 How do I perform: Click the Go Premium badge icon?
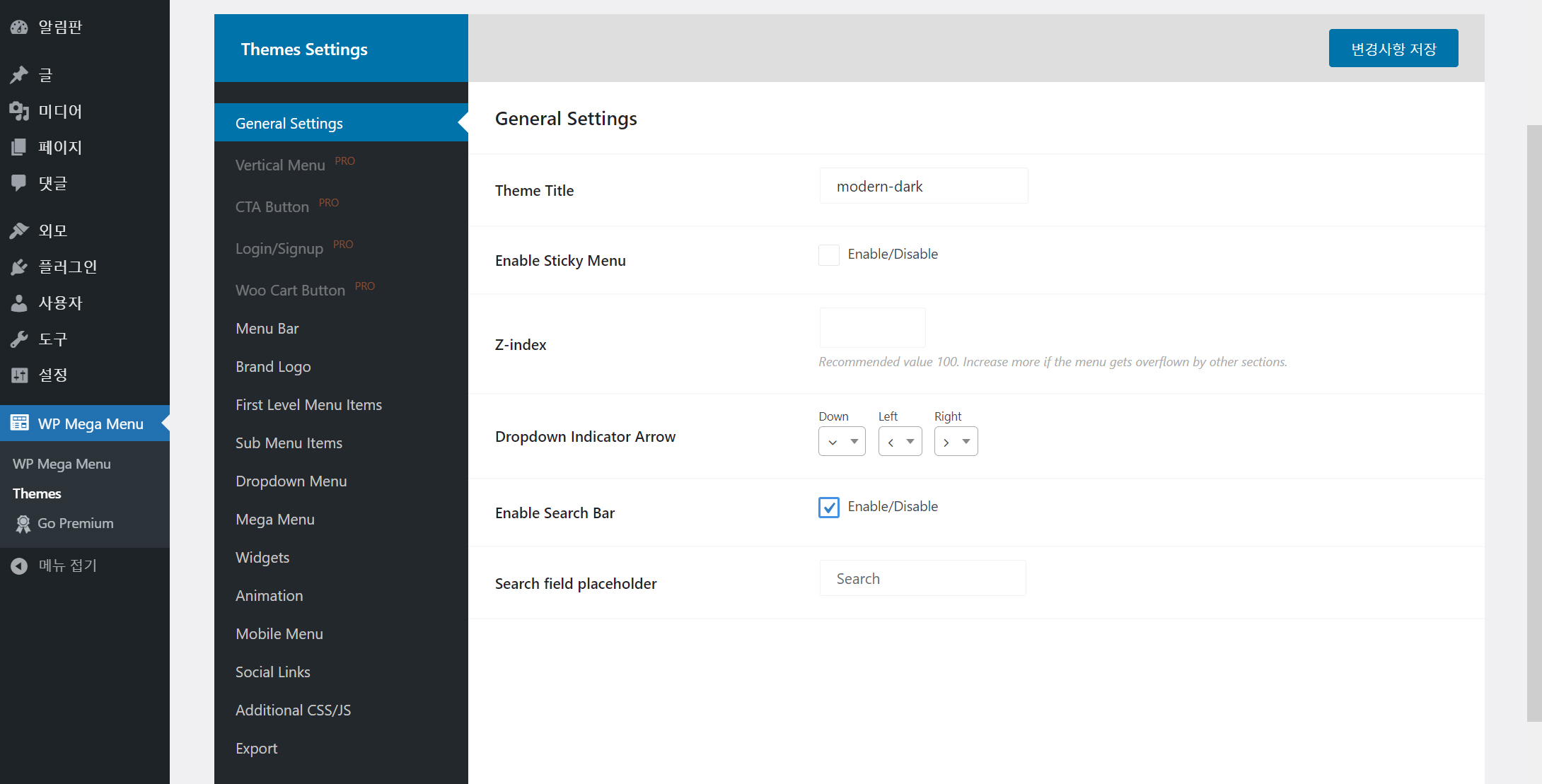coord(23,523)
